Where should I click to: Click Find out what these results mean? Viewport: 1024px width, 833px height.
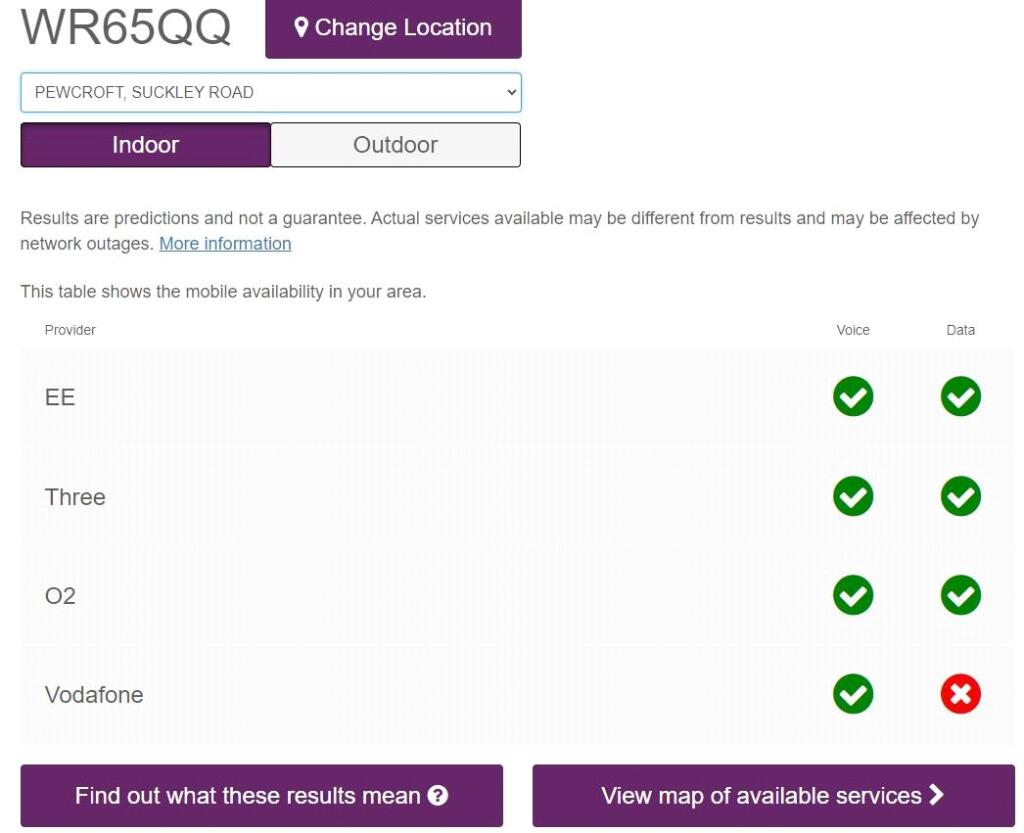(x=261, y=796)
